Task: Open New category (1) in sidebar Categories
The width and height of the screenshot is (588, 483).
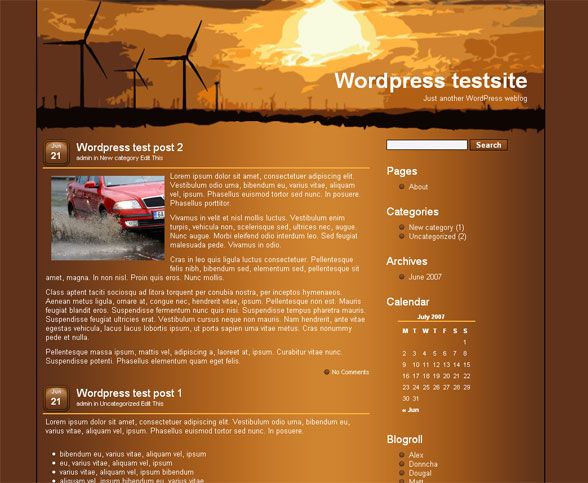Action: pyautogui.click(x=436, y=227)
